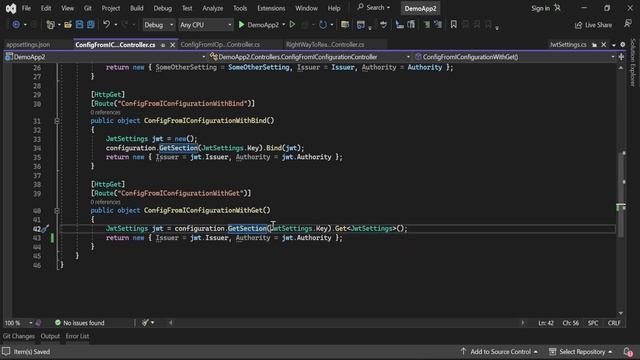Open the Analyze menu
The height and width of the screenshot is (360, 640).
213,8
